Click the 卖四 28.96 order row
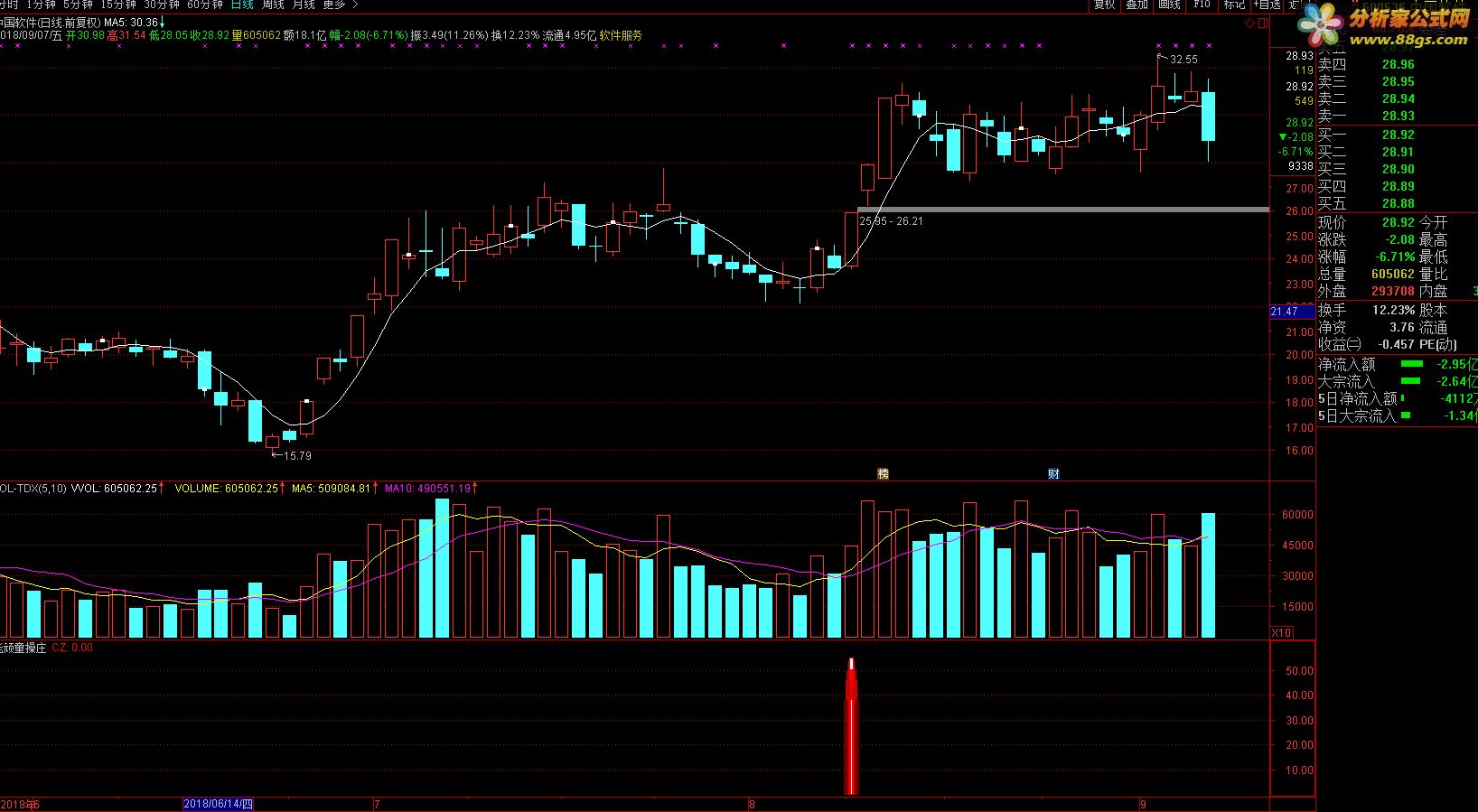The image size is (1478, 812). [1397, 65]
